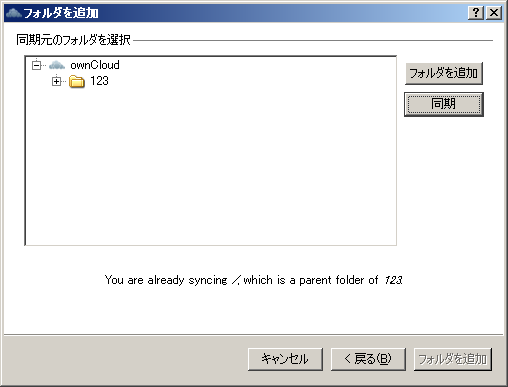
Task: Select the ownCloud tree label
Action: point(95,65)
